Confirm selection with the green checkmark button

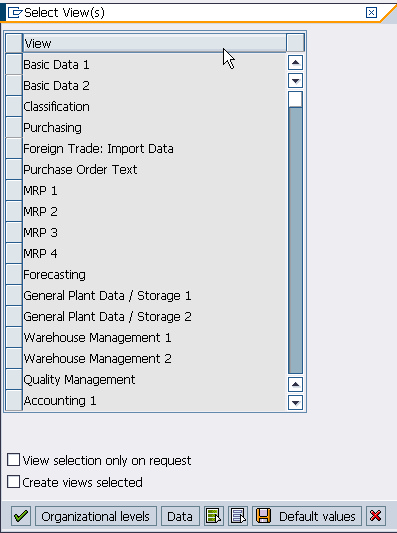(x=21, y=516)
